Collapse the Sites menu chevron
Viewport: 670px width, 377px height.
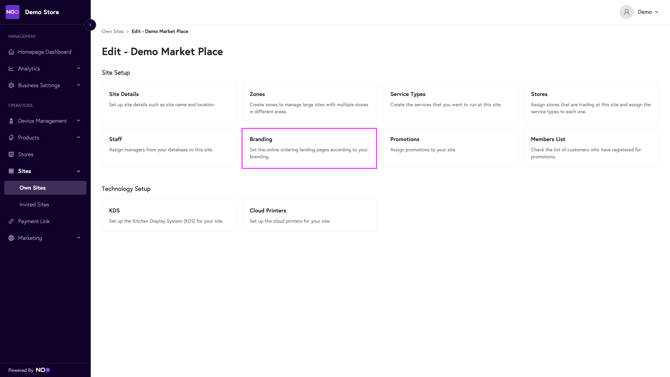pyautogui.click(x=79, y=171)
